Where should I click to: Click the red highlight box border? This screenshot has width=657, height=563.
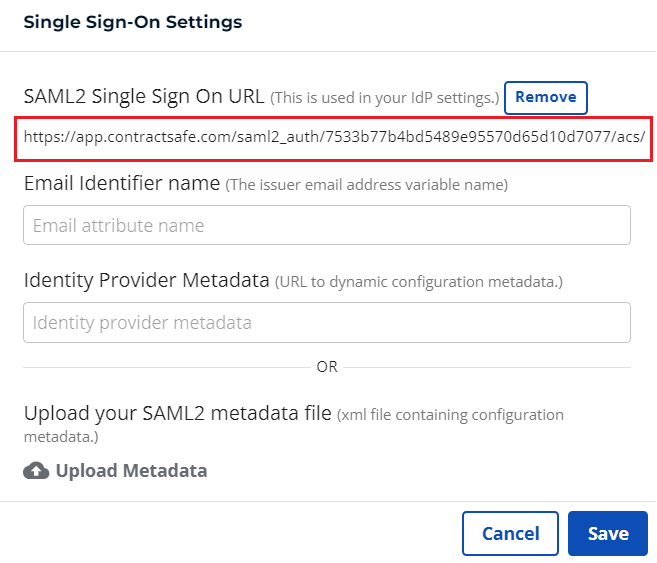[x=334, y=118]
